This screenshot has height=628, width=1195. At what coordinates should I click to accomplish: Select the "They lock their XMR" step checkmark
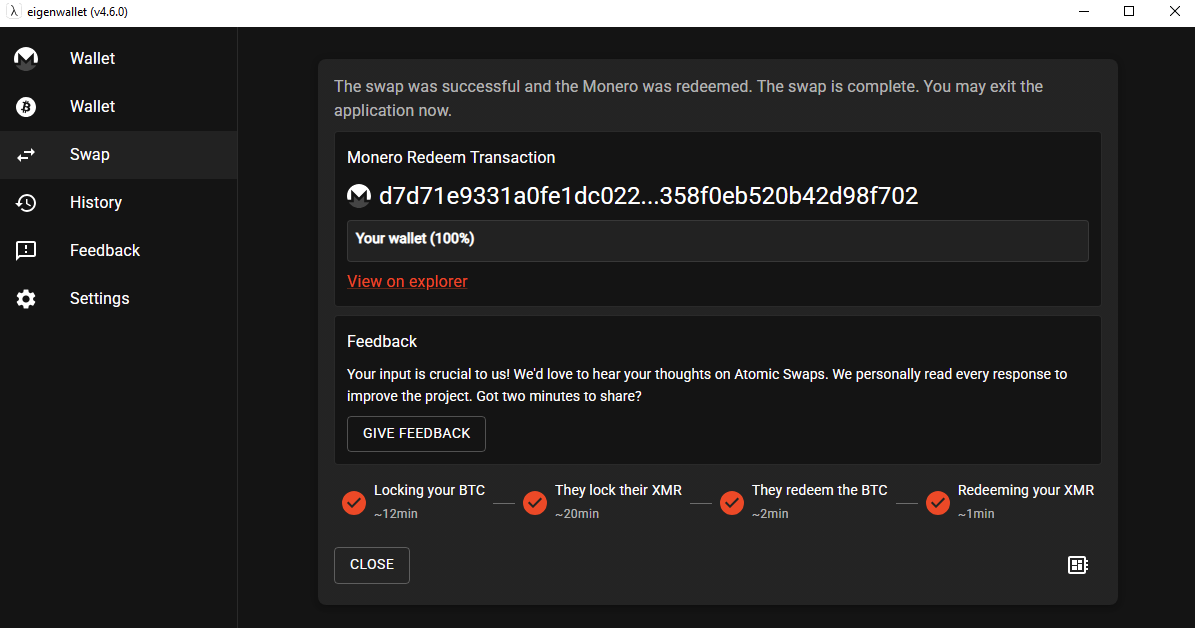coord(535,503)
